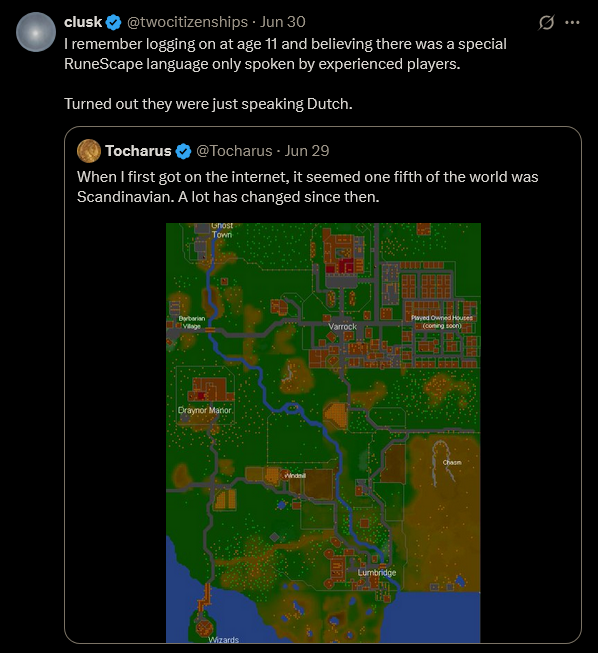
Task: Click clusk's blue verified badge
Action: click(x=113, y=22)
